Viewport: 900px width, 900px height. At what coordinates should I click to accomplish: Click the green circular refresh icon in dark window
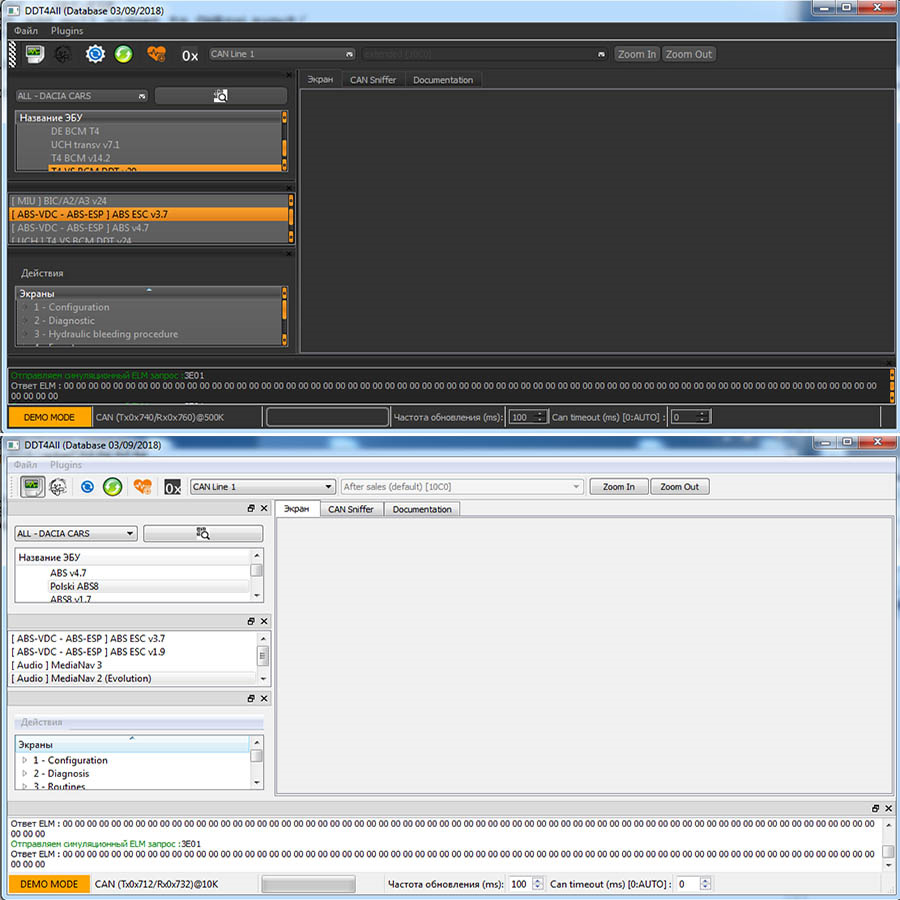click(x=123, y=55)
